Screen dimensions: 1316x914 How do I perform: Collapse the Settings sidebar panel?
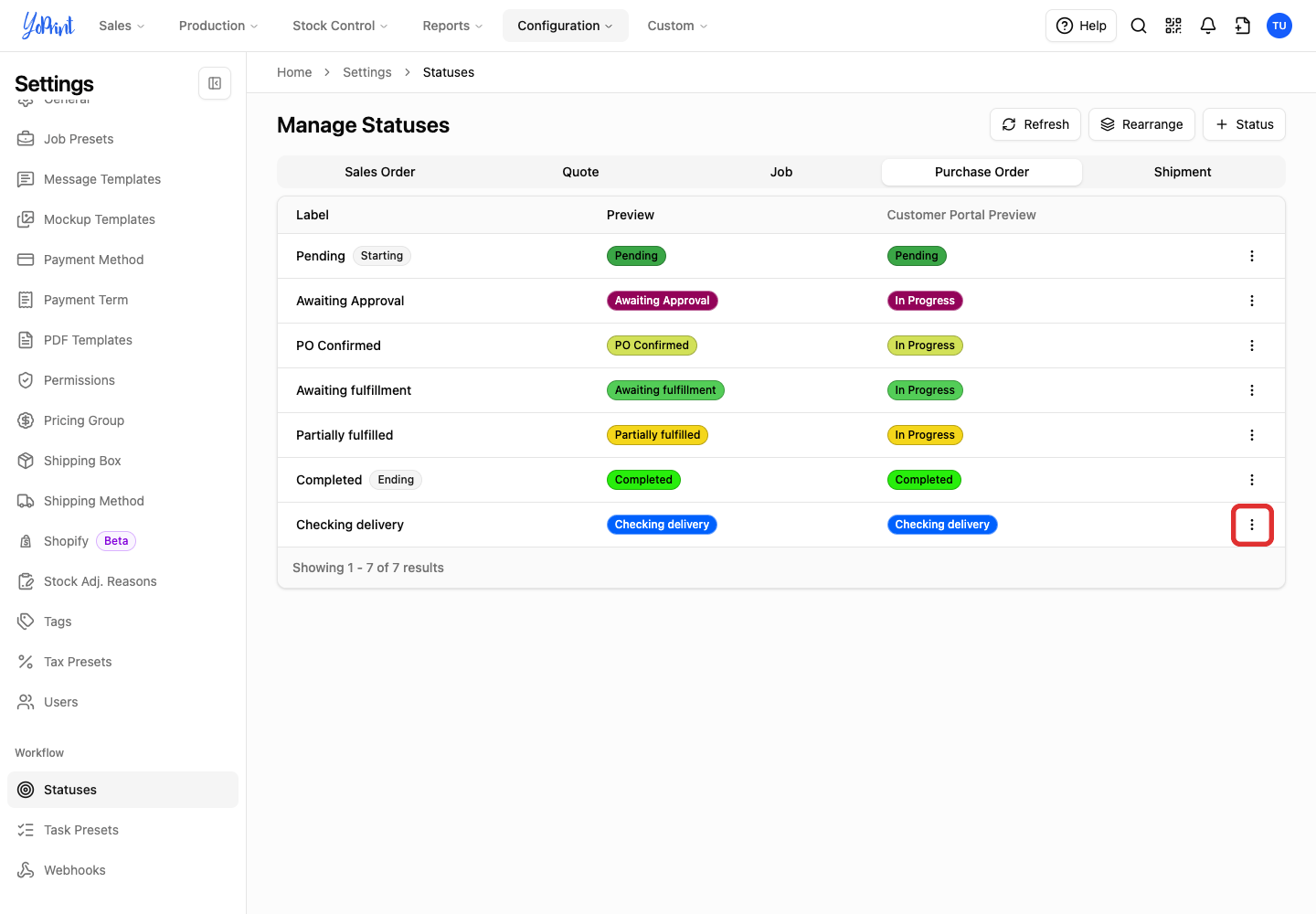click(215, 83)
